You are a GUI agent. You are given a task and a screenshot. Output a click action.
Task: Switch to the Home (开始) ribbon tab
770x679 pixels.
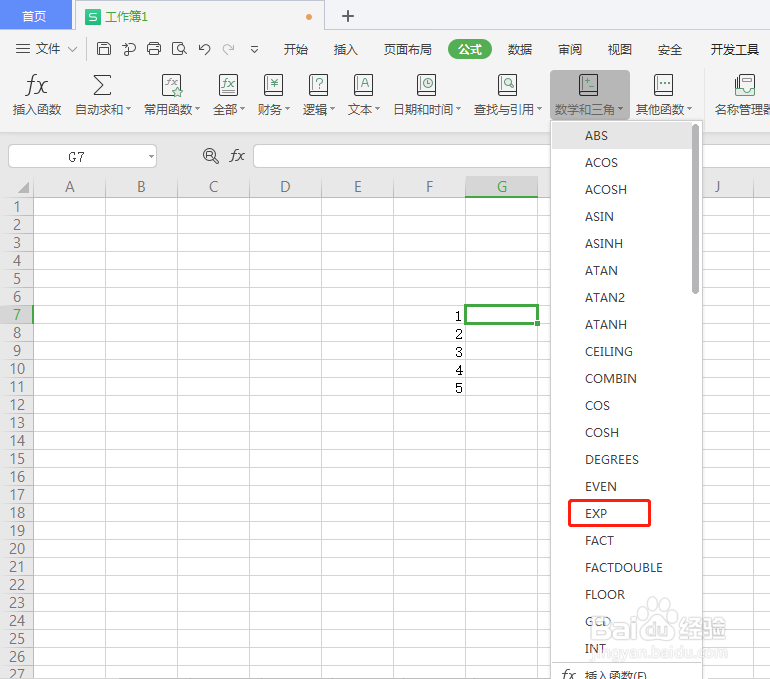(296, 50)
